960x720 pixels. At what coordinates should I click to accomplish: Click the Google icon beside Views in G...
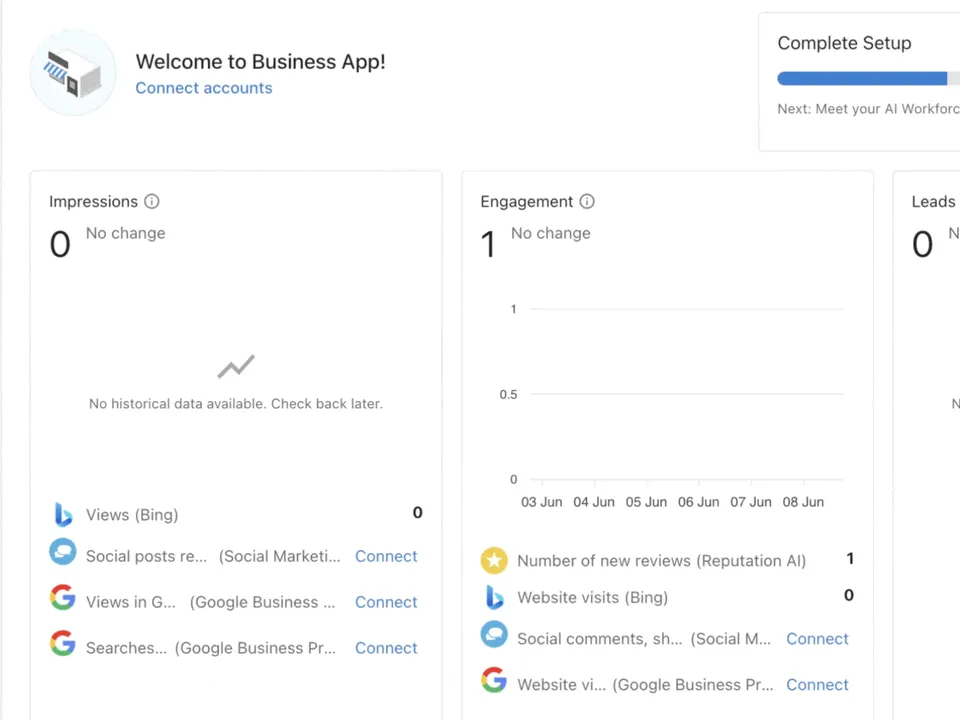pyautogui.click(x=63, y=598)
